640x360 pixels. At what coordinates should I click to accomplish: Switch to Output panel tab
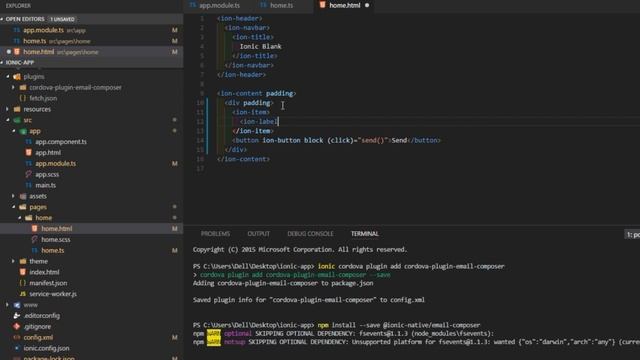pos(258,234)
